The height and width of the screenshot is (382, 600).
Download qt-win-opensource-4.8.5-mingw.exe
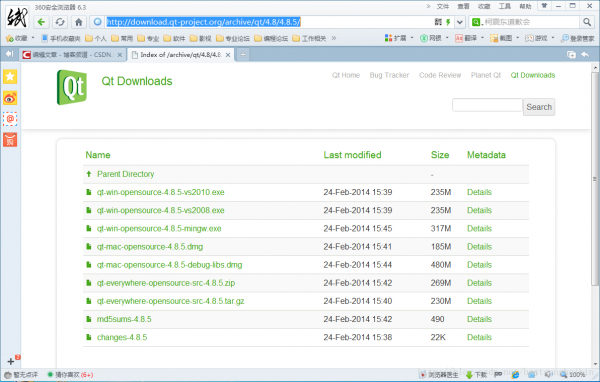point(159,229)
